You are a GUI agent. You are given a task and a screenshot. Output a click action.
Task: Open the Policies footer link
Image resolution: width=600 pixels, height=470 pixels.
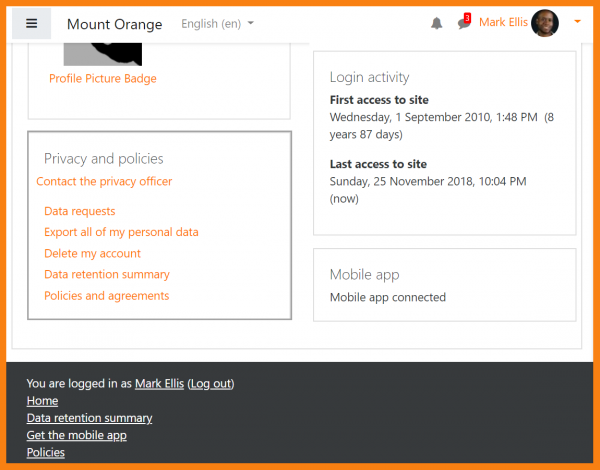click(x=45, y=452)
